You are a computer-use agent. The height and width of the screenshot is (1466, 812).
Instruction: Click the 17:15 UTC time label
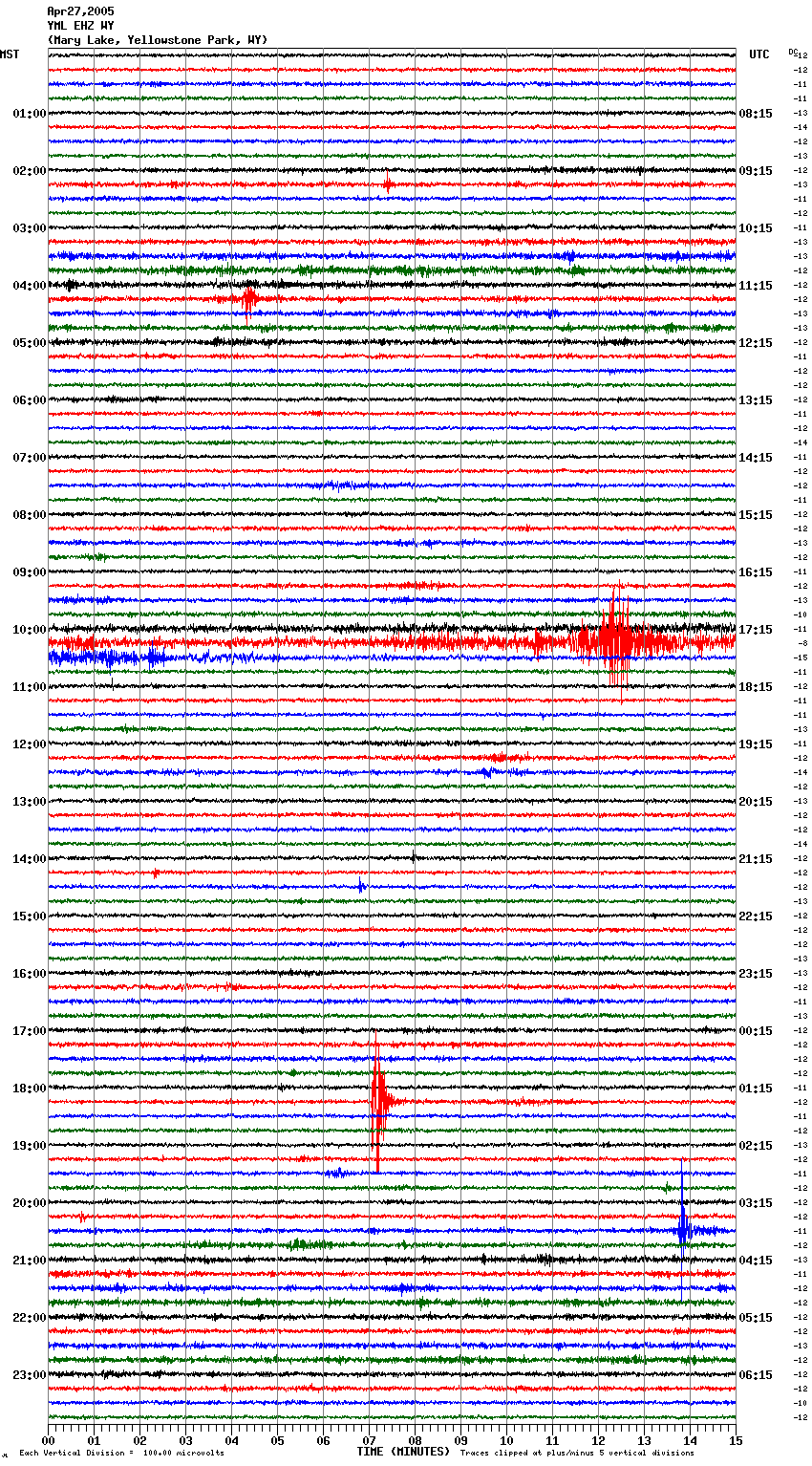(756, 630)
